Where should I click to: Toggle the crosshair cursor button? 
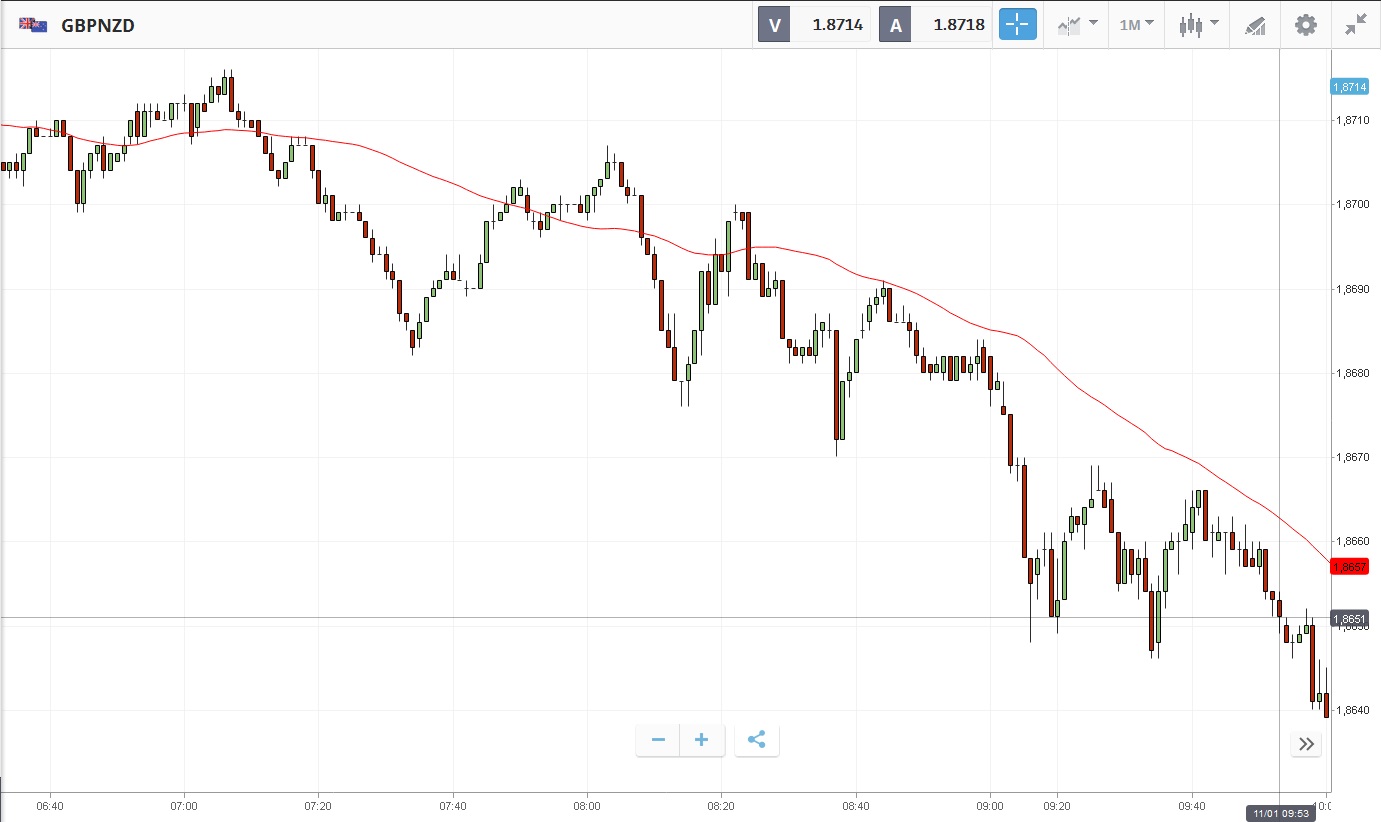coord(1018,25)
